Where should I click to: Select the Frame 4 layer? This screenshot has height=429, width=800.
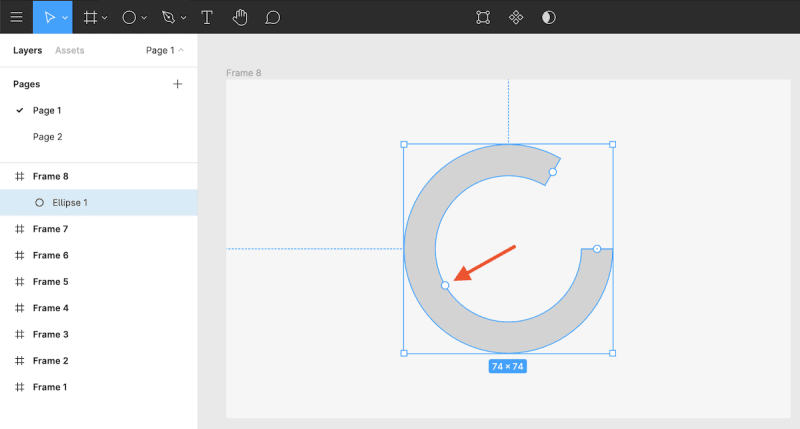[x=98, y=308]
